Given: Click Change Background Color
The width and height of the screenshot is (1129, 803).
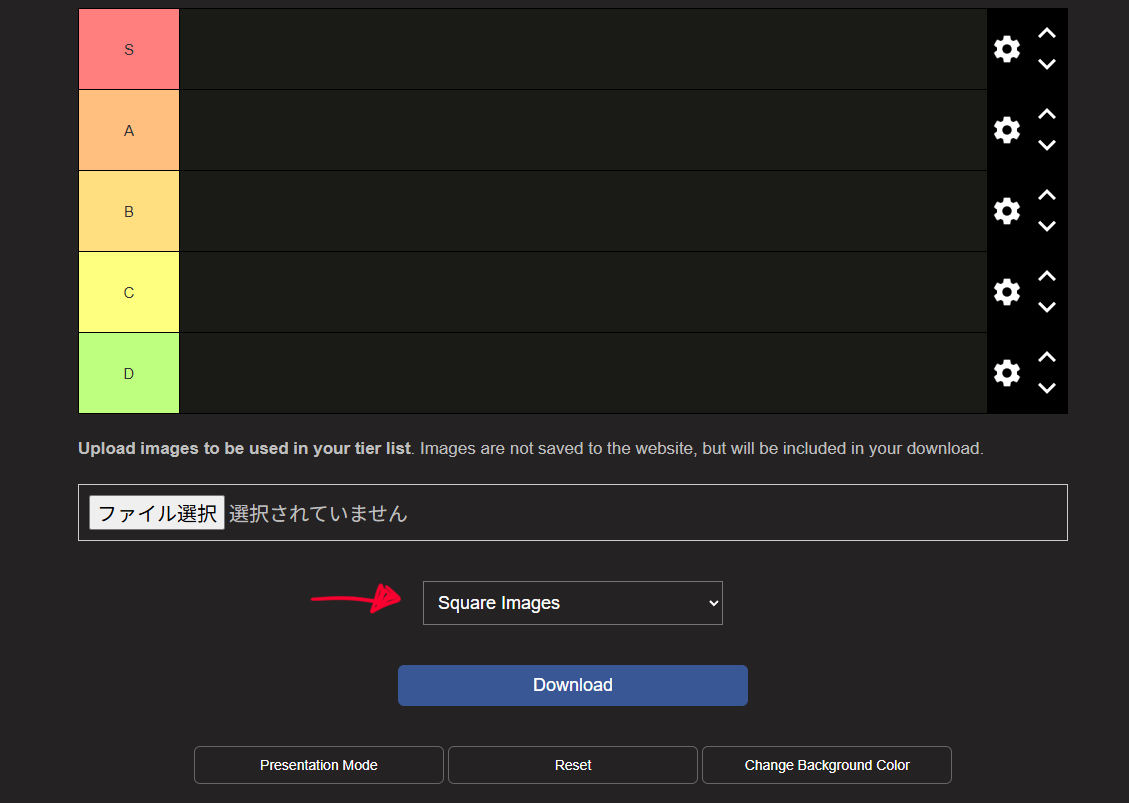Looking at the screenshot, I should (x=826, y=765).
